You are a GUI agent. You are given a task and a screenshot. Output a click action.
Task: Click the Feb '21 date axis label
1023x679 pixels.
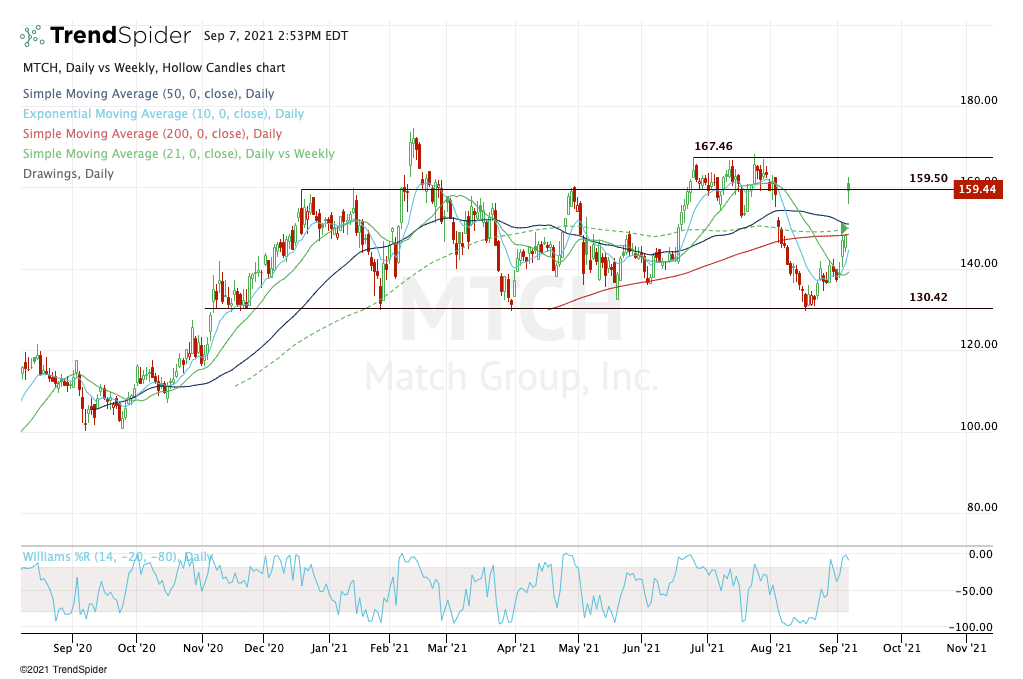[389, 648]
